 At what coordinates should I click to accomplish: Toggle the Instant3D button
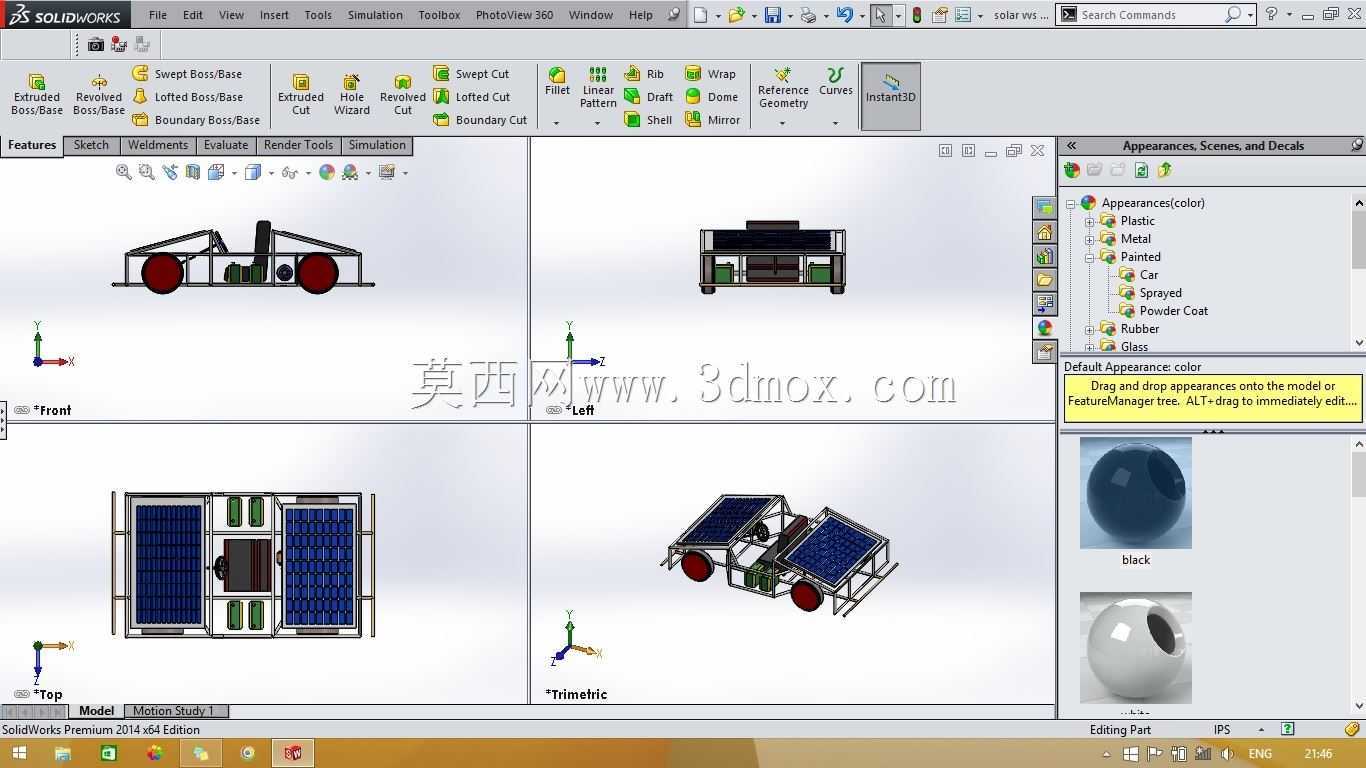(890, 96)
